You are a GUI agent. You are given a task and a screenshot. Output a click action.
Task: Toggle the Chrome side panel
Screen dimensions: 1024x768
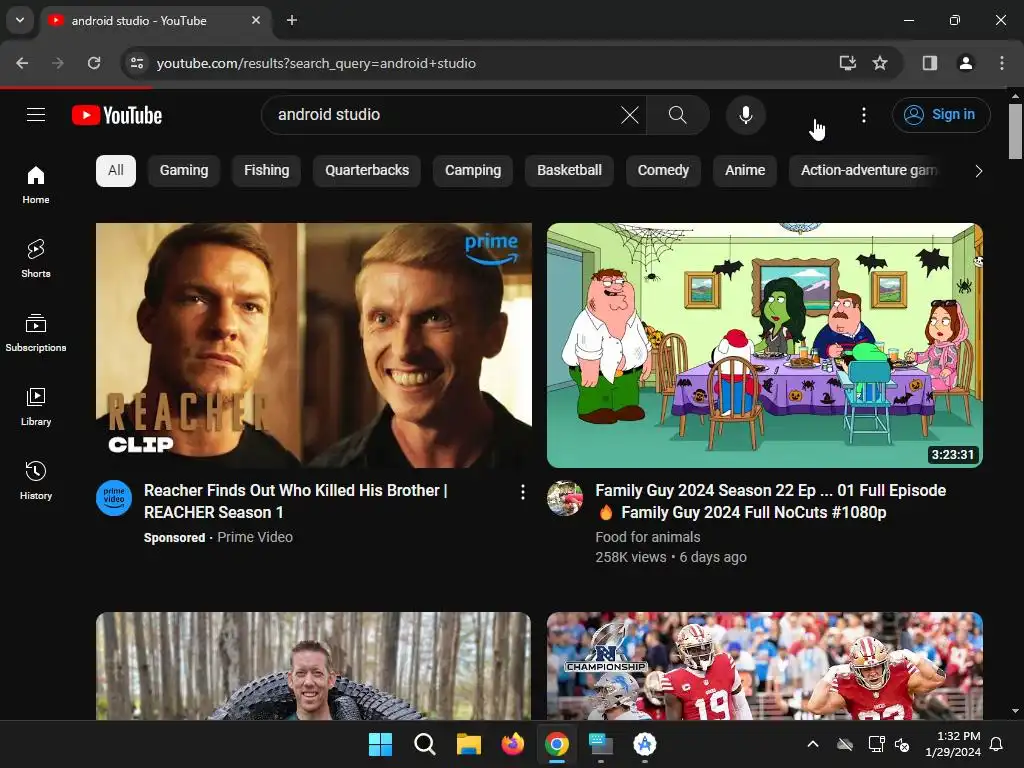(929, 63)
